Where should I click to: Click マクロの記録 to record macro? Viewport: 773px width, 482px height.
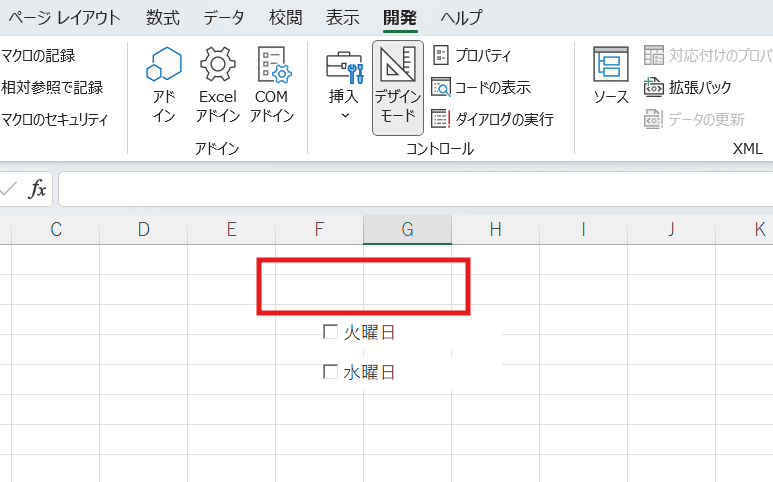coord(38,55)
